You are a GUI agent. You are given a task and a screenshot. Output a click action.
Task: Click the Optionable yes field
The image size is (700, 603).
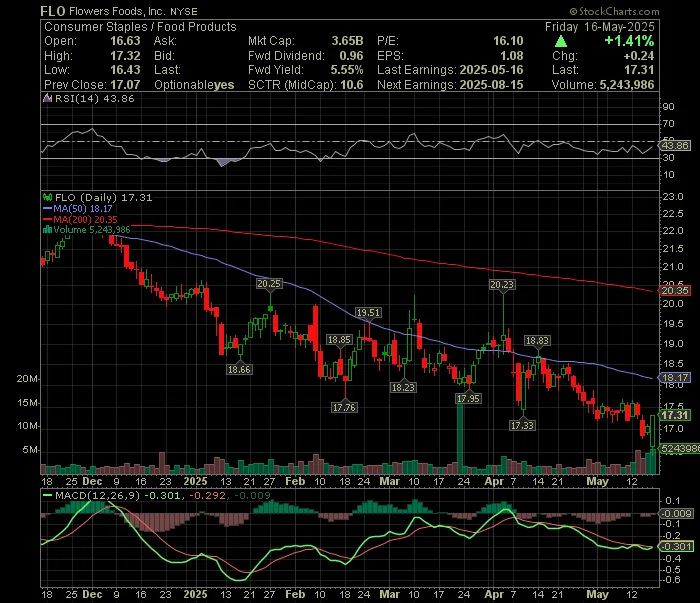(x=194, y=85)
